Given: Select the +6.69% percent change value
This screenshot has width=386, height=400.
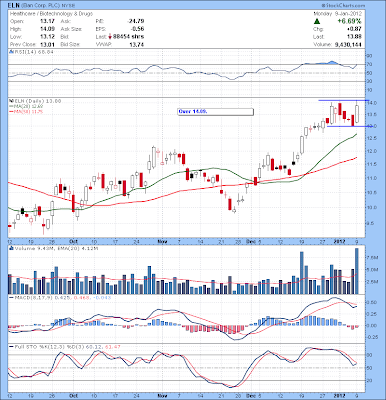Looking at the screenshot, I should pos(349,21).
